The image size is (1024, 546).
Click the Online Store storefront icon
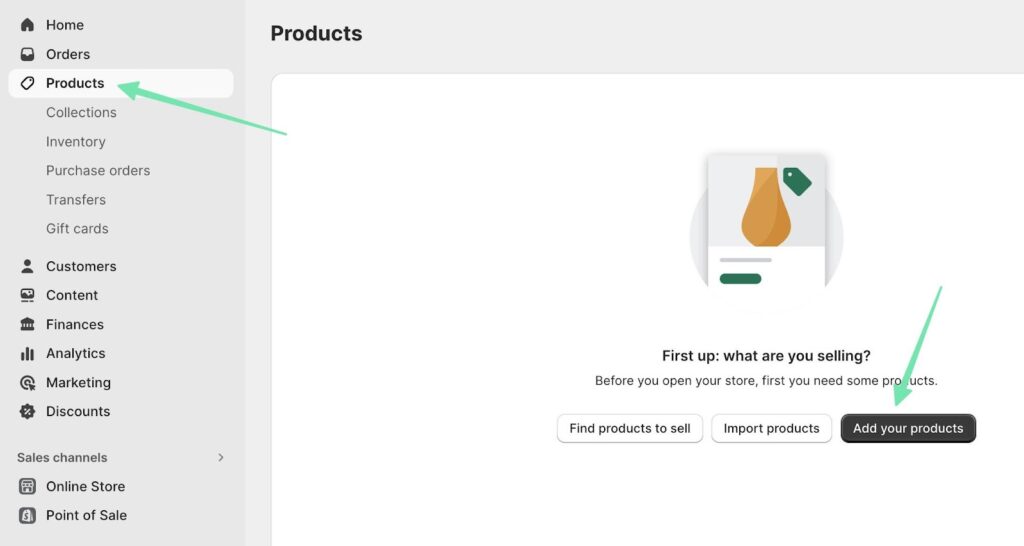pyautogui.click(x=27, y=486)
